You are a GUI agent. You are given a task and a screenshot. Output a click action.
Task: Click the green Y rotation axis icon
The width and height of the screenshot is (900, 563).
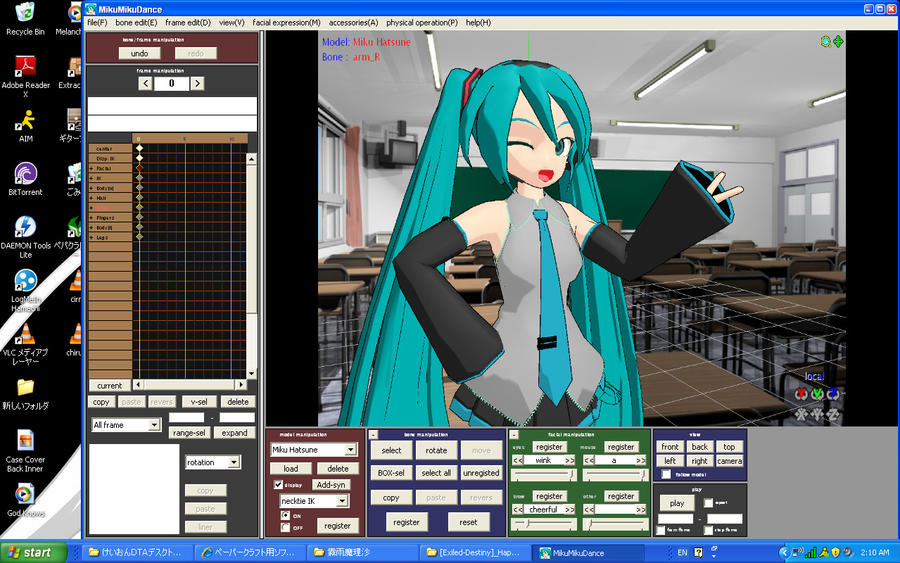[817, 394]
